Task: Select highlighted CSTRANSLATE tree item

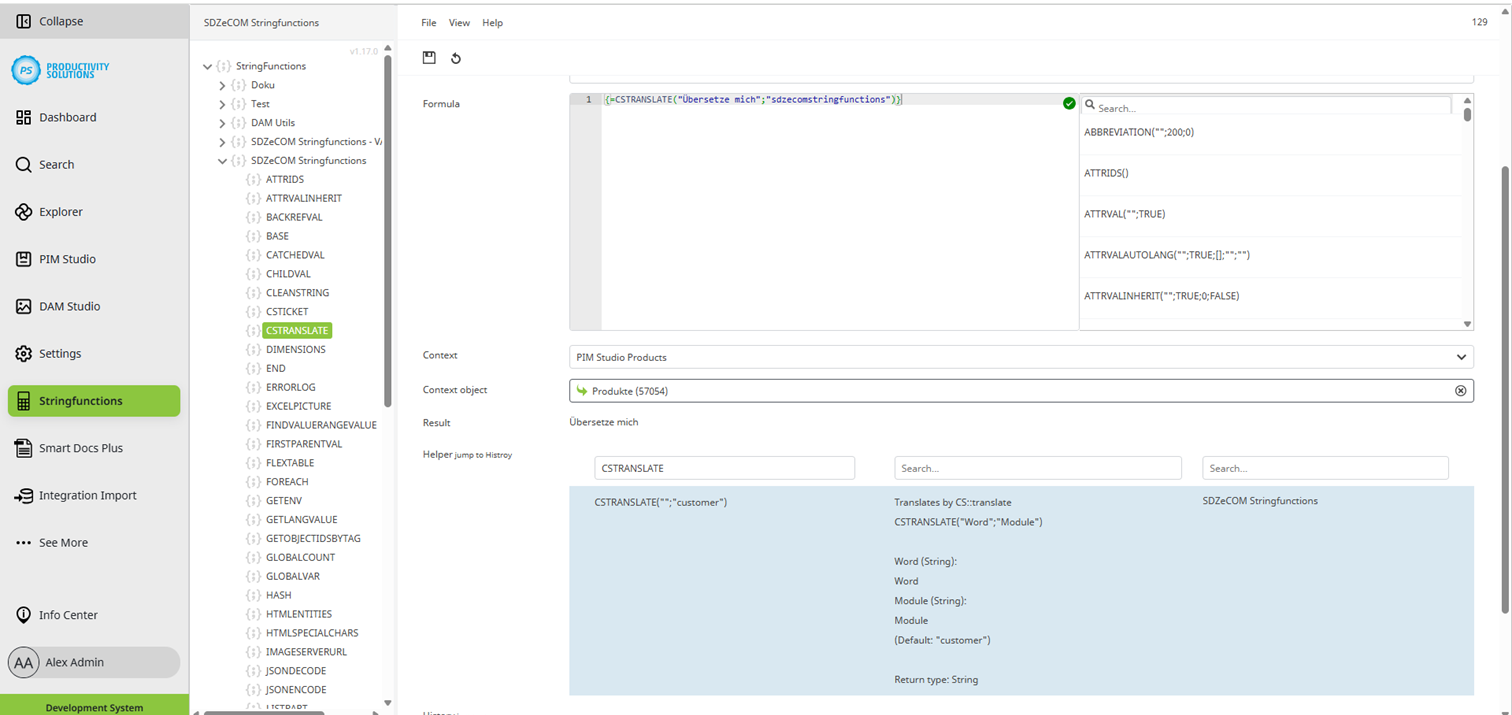Action: coord(297,331)
